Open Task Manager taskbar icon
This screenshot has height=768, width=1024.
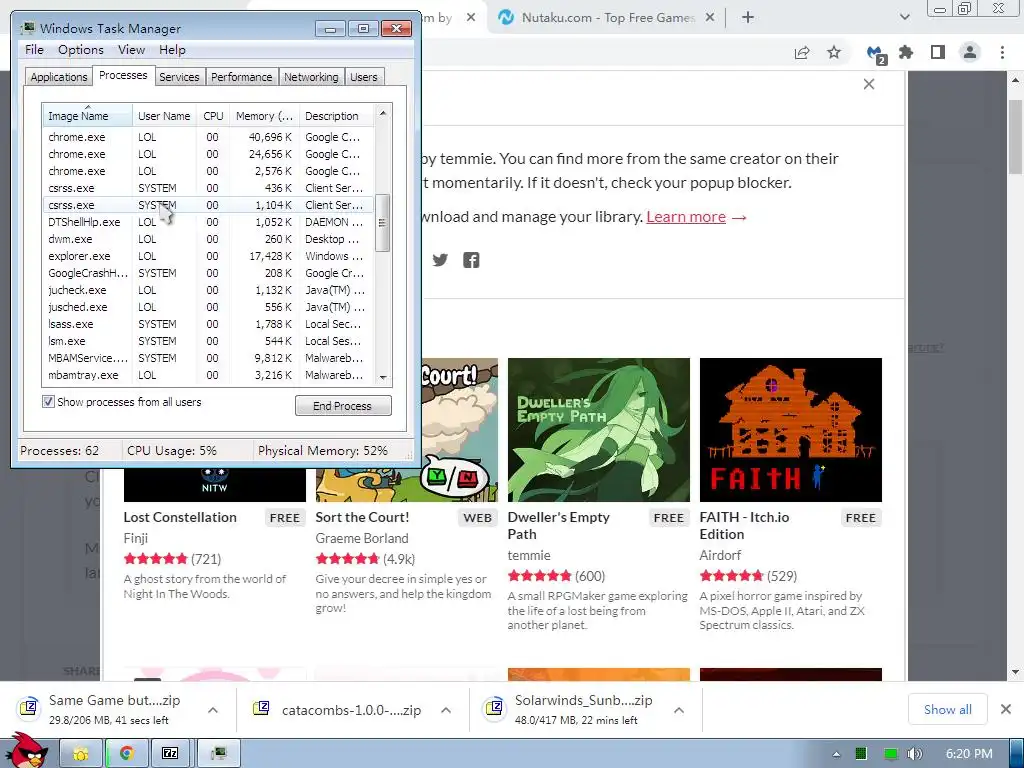click(x=219, y=754)
